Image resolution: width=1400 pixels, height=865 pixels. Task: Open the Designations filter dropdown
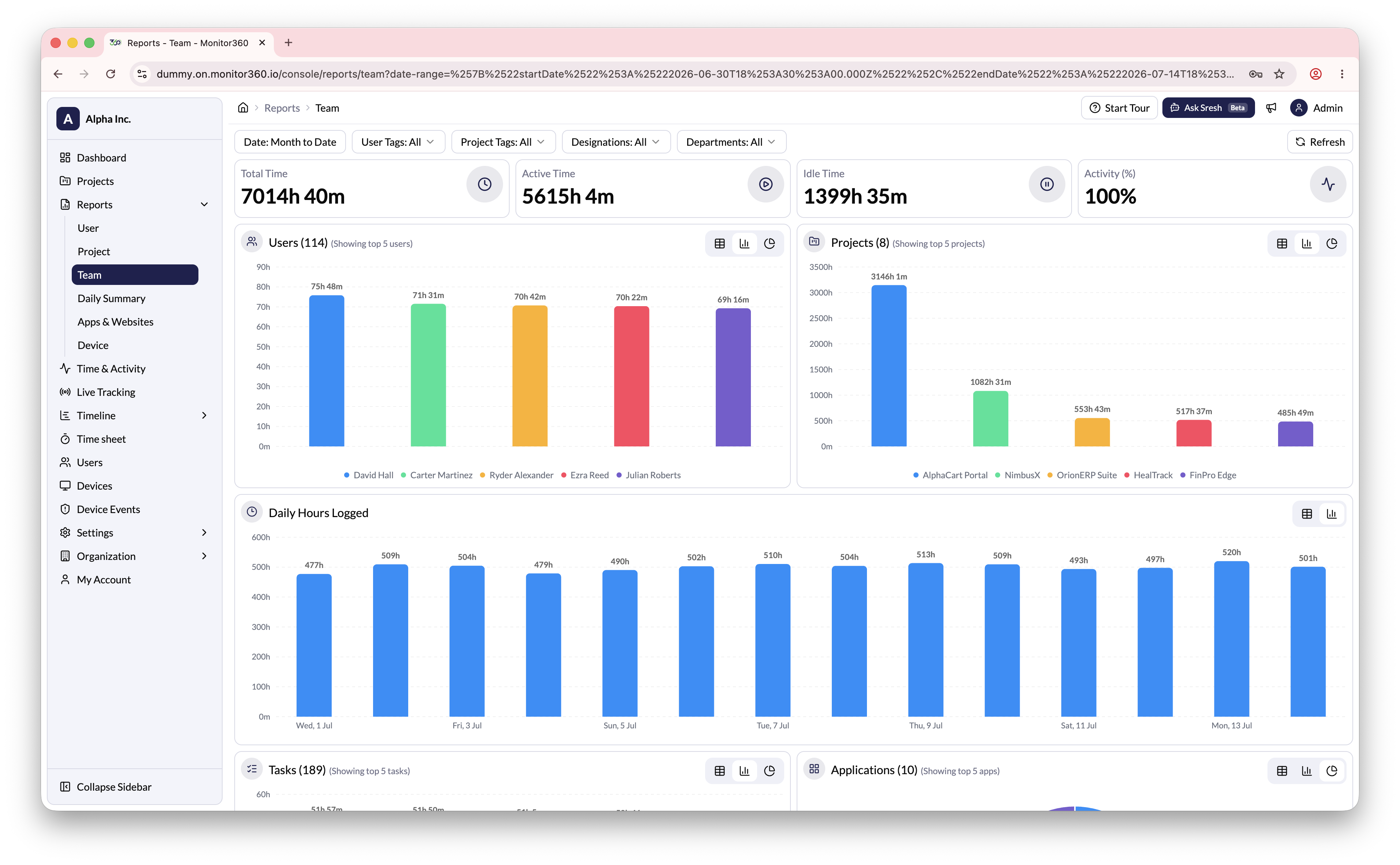[616, 142]
